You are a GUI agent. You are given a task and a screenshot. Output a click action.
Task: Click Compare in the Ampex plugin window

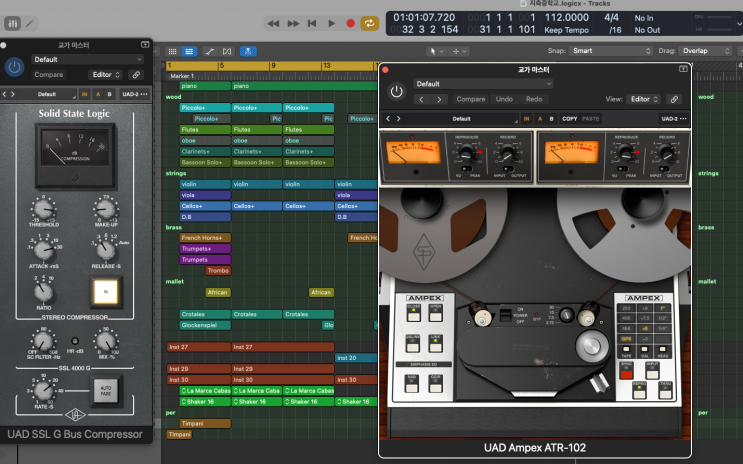pyautogui.click(x=471, y=99)
